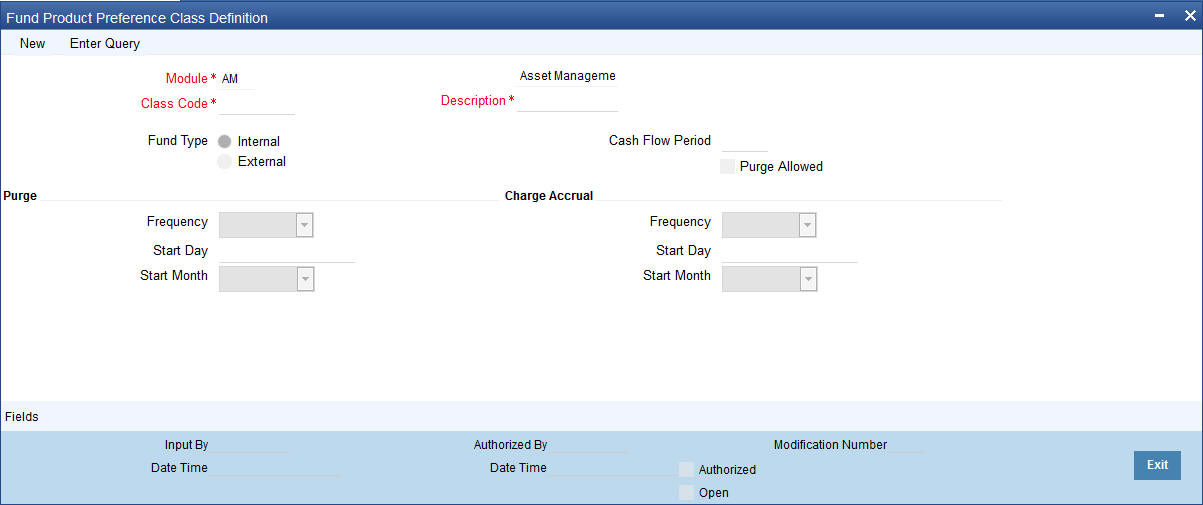Click the Asset Management module description text

(568, 76)
